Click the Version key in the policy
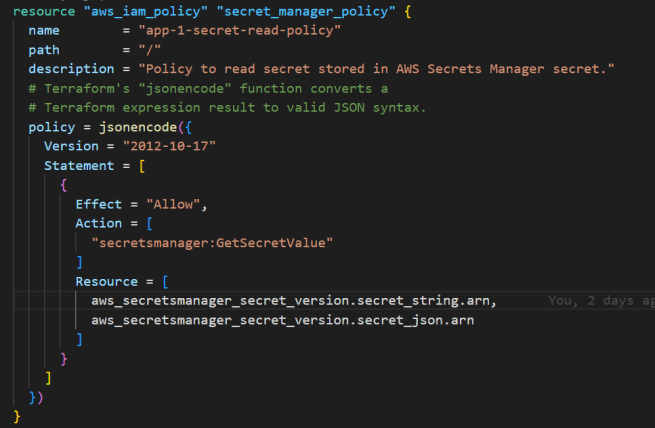The width and height of the screenshot is (655, 428). pos(71,146)
